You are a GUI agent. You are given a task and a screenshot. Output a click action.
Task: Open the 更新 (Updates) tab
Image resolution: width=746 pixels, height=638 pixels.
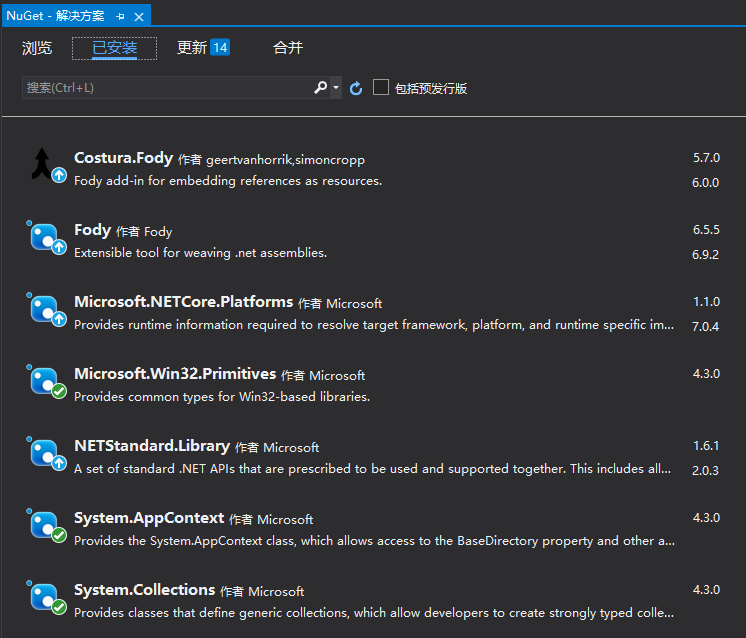click(x=192, y=48)
